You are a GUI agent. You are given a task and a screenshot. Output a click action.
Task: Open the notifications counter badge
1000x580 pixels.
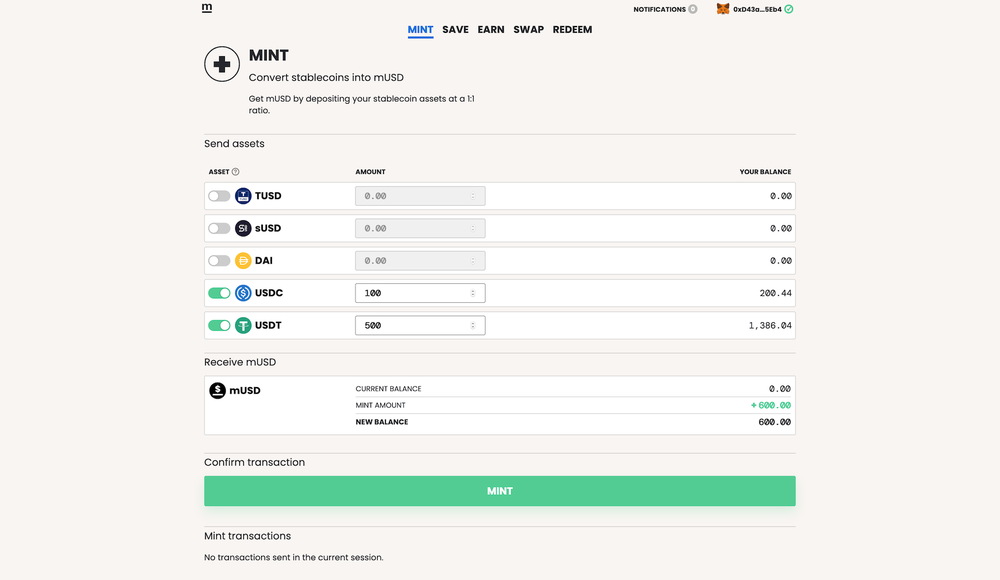[x=693, y=9]
